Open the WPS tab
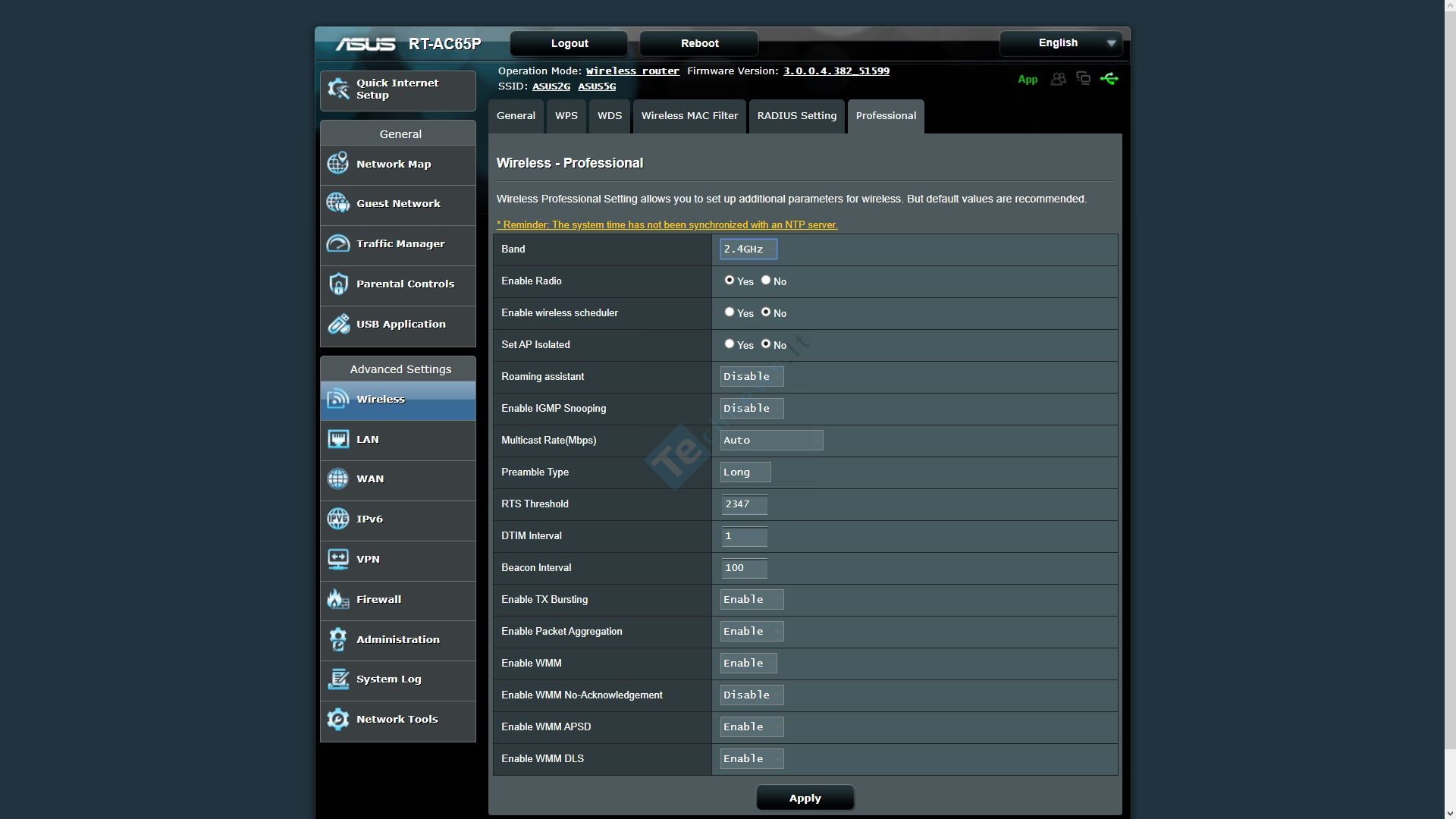Image resolution: width=1456 pixels, height=819 pixels. (566, 116)
